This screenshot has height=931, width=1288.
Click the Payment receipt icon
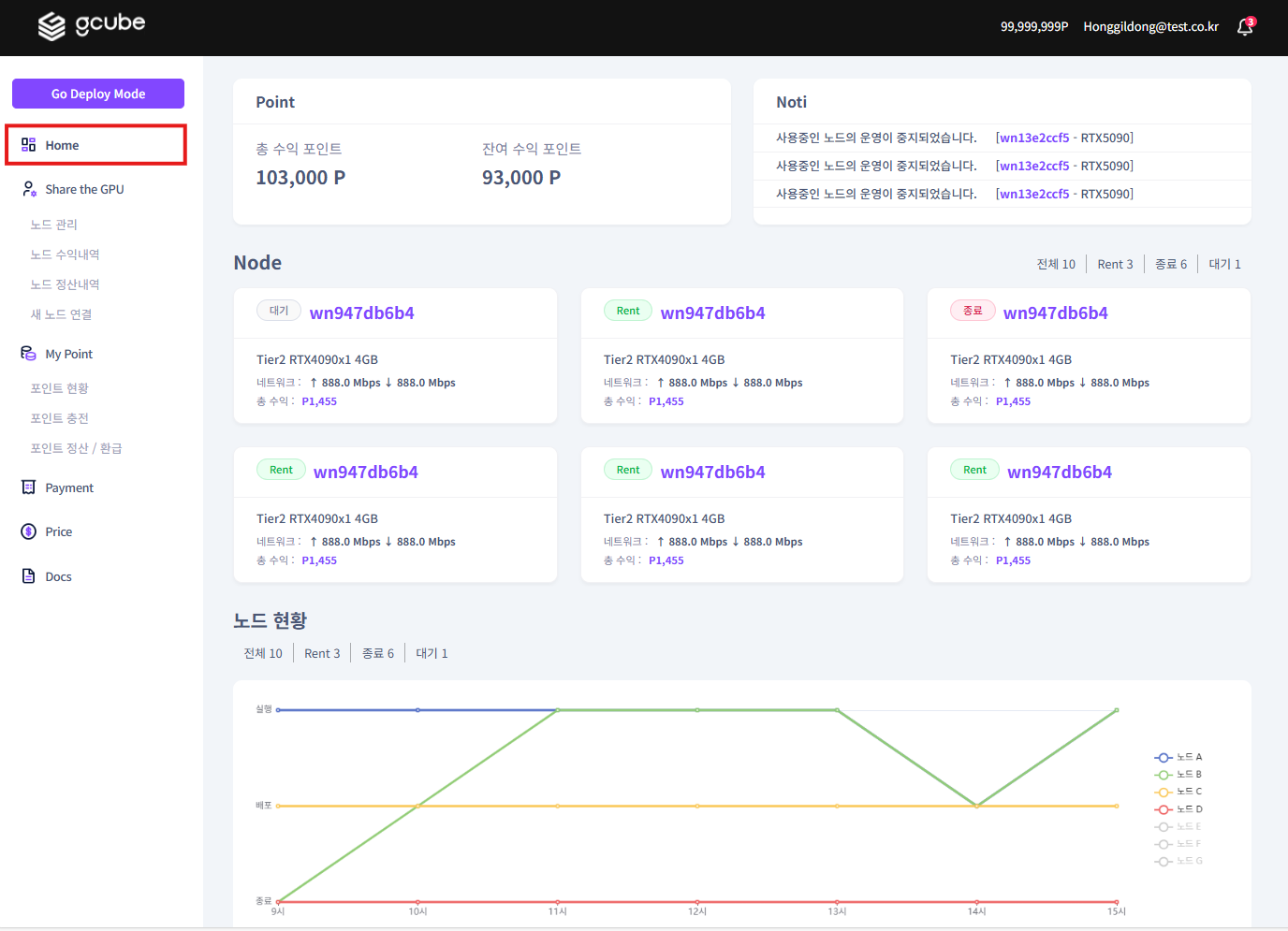pyautogui.click(x=29, y=487)
